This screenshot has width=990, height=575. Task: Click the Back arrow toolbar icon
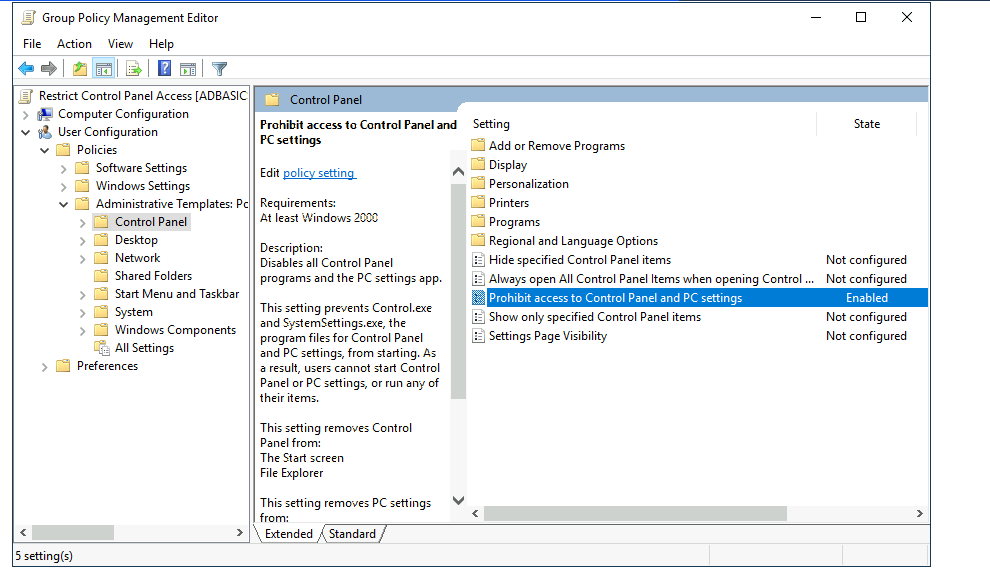coord(26,69)
